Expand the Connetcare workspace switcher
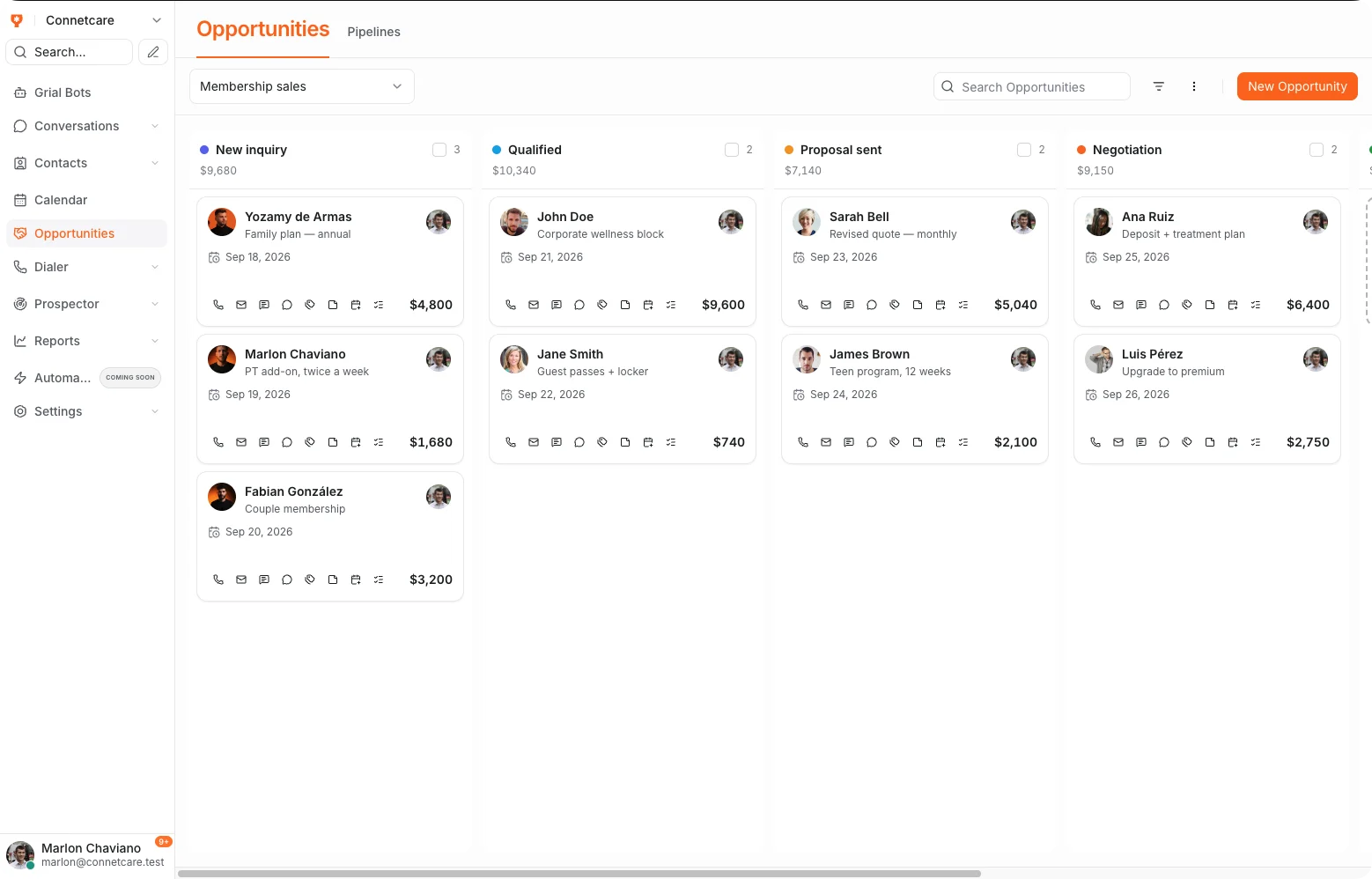The width and height of the screenshot is (1372, 879). (157, 20)
